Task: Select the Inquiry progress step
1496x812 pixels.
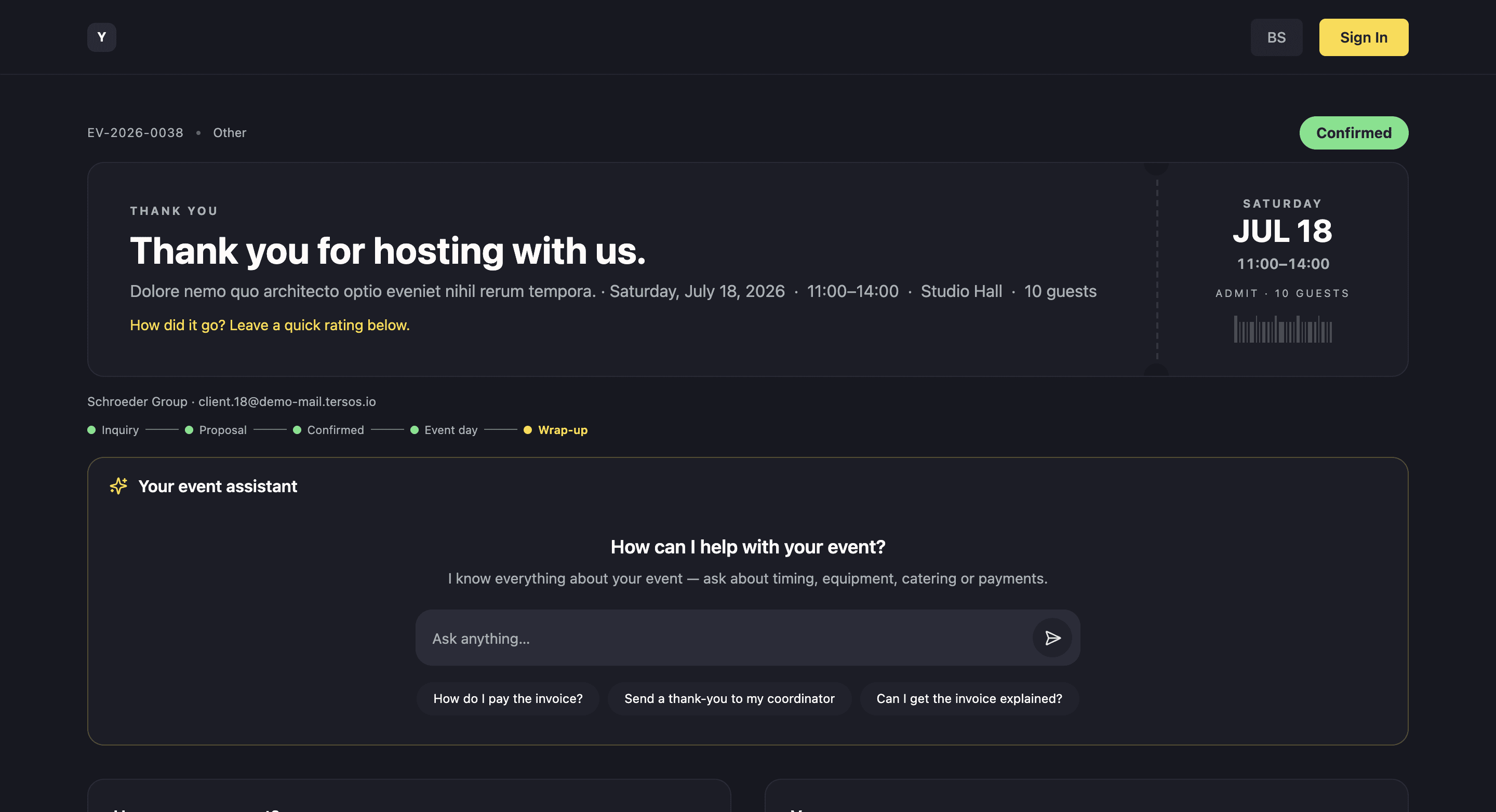Action: pos(113,430)
